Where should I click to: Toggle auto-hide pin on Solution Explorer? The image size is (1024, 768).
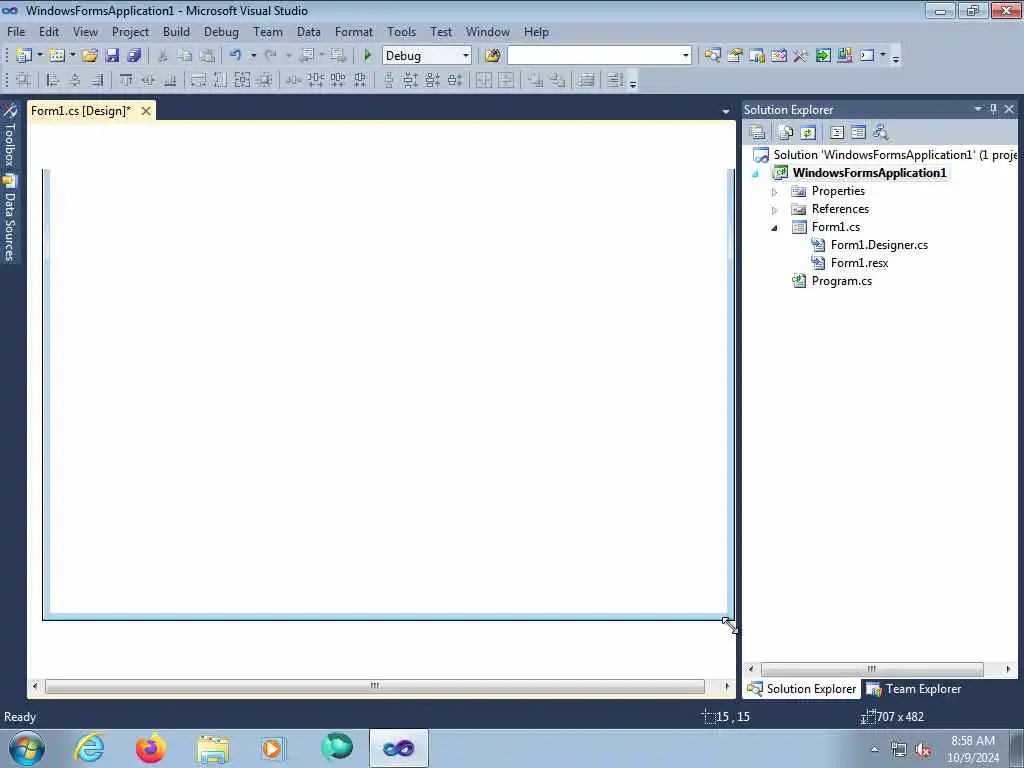(x=993, y=109)
